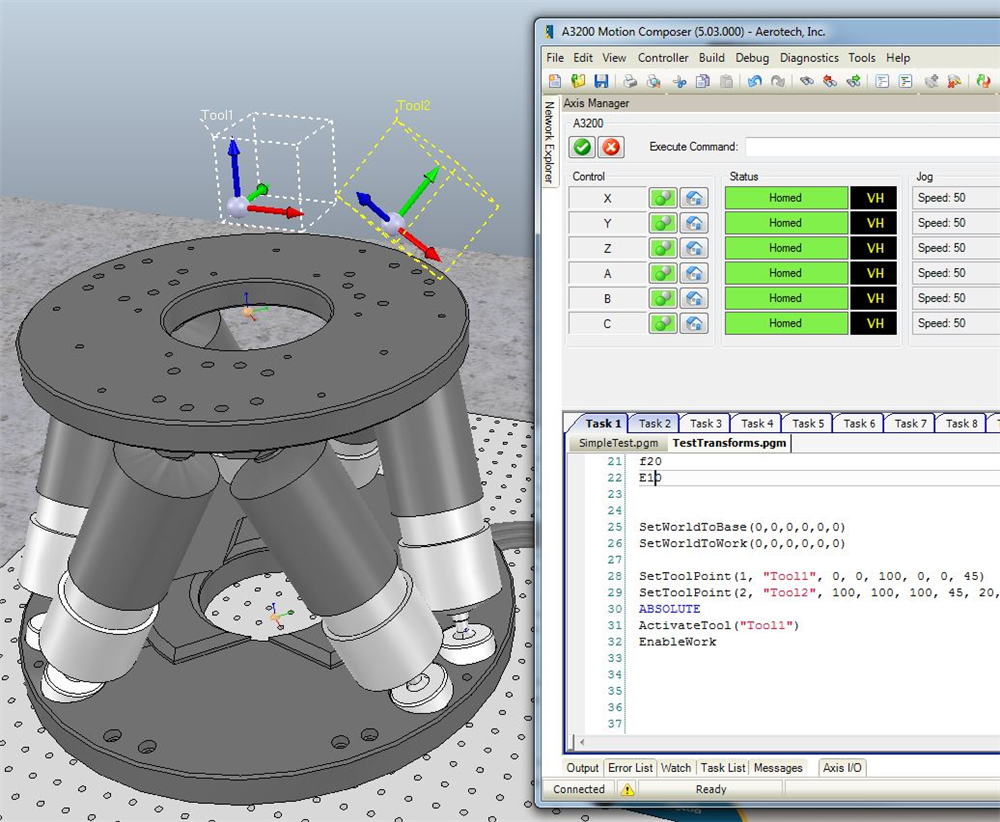The width and height of the screenshot is (1000, 822).
Task: Click the Print toolbar icon
Action: [x=630, y=81]
